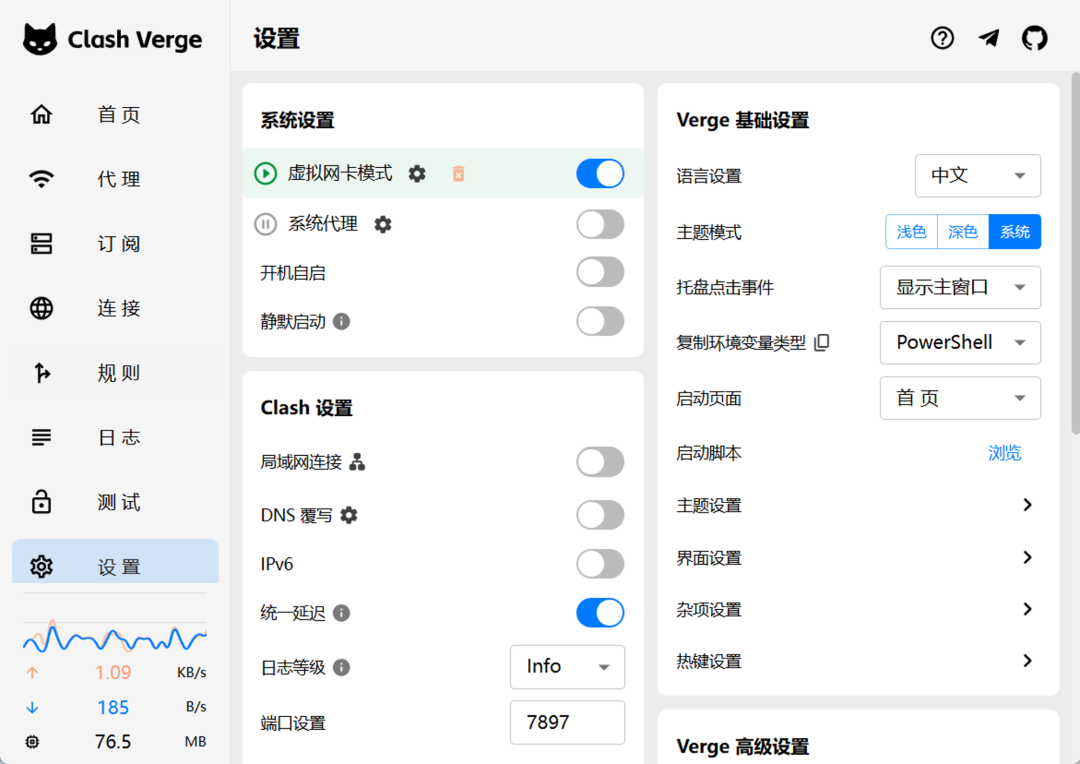
Task: Enable the 局域网连接 switch
Action: point(600,462)
